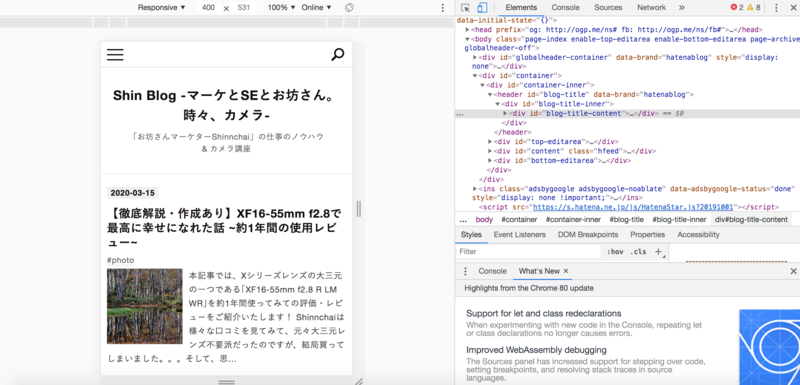Select #blog-title-inner in the breadcrumb

[679, 220]
